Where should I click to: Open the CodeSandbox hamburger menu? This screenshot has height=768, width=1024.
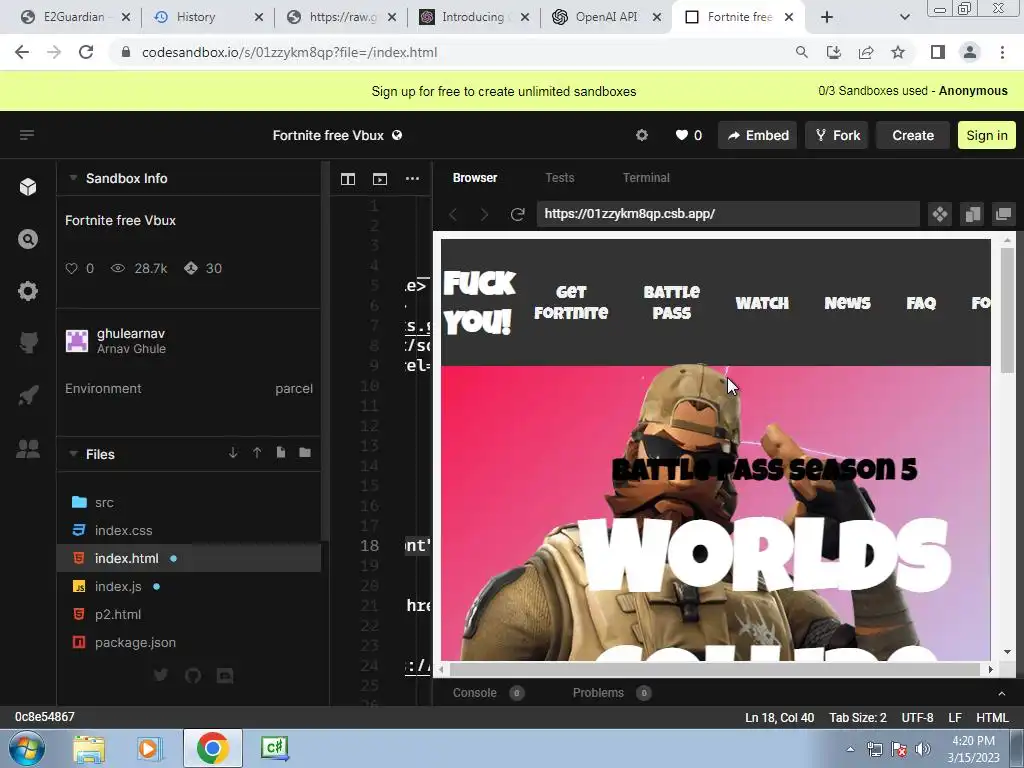pyautogui.click(x=27, y=135)
